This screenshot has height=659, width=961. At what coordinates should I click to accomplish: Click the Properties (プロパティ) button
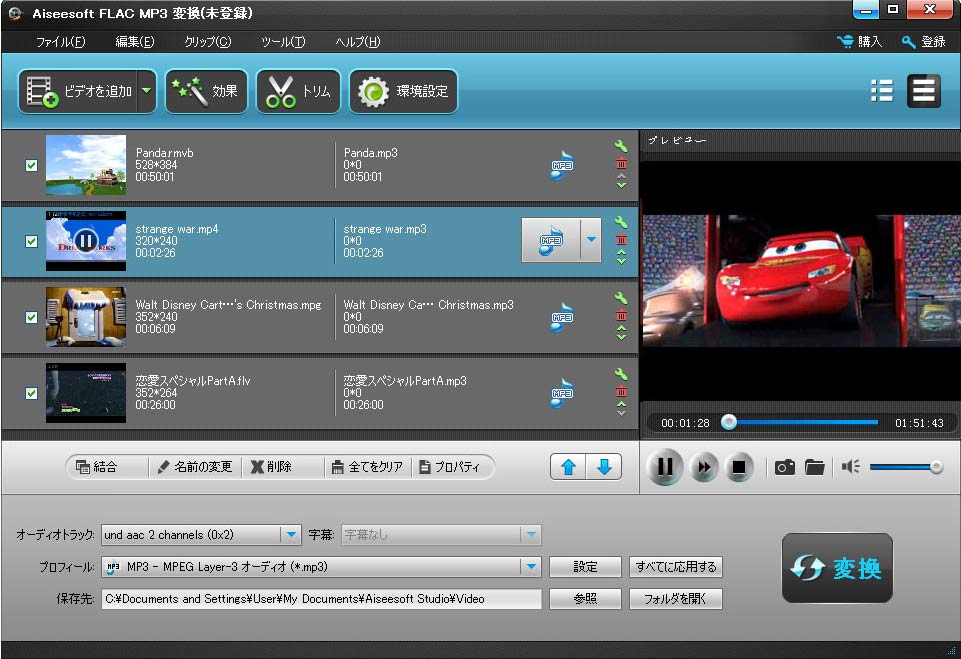pos(449,467)
